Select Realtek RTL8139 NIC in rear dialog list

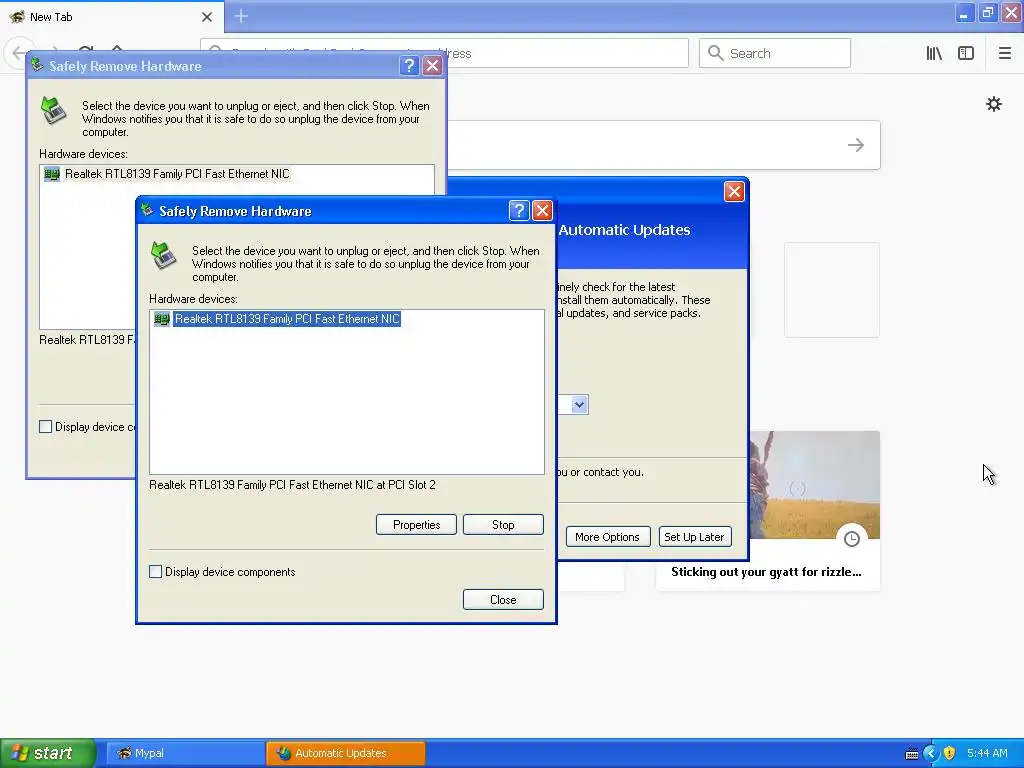click(x=177, y=174)
